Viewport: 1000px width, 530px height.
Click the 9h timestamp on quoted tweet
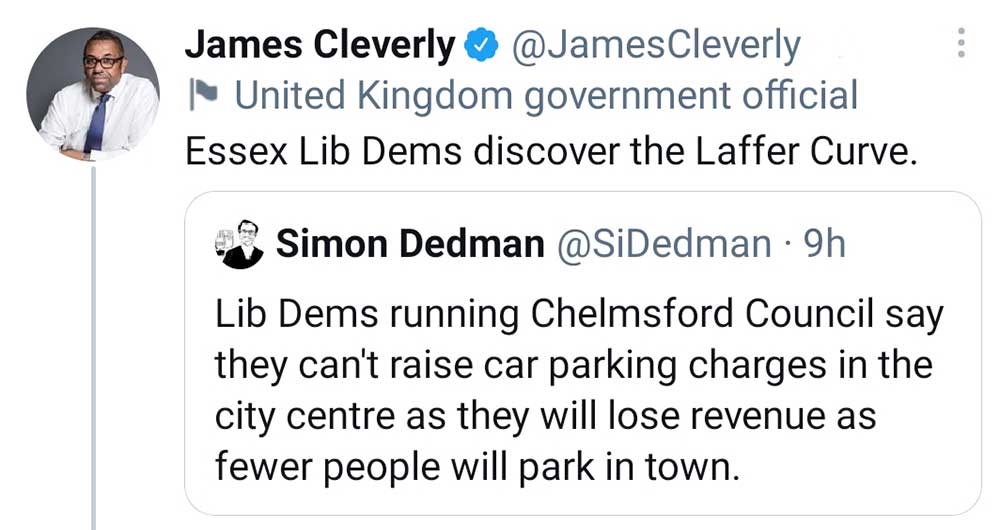[x=825, y=244]
